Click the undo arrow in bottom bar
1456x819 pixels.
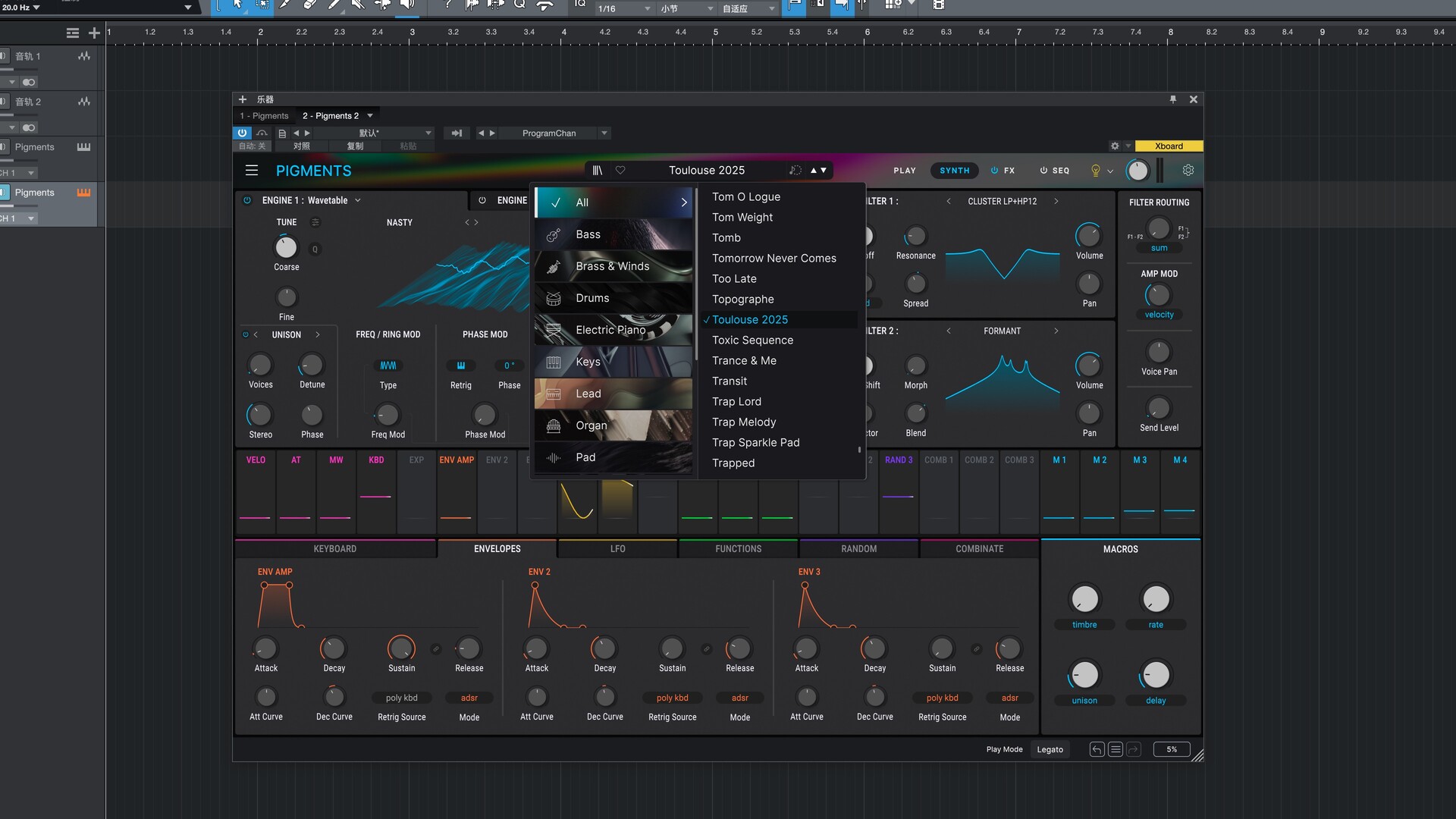coord(1097,749)
